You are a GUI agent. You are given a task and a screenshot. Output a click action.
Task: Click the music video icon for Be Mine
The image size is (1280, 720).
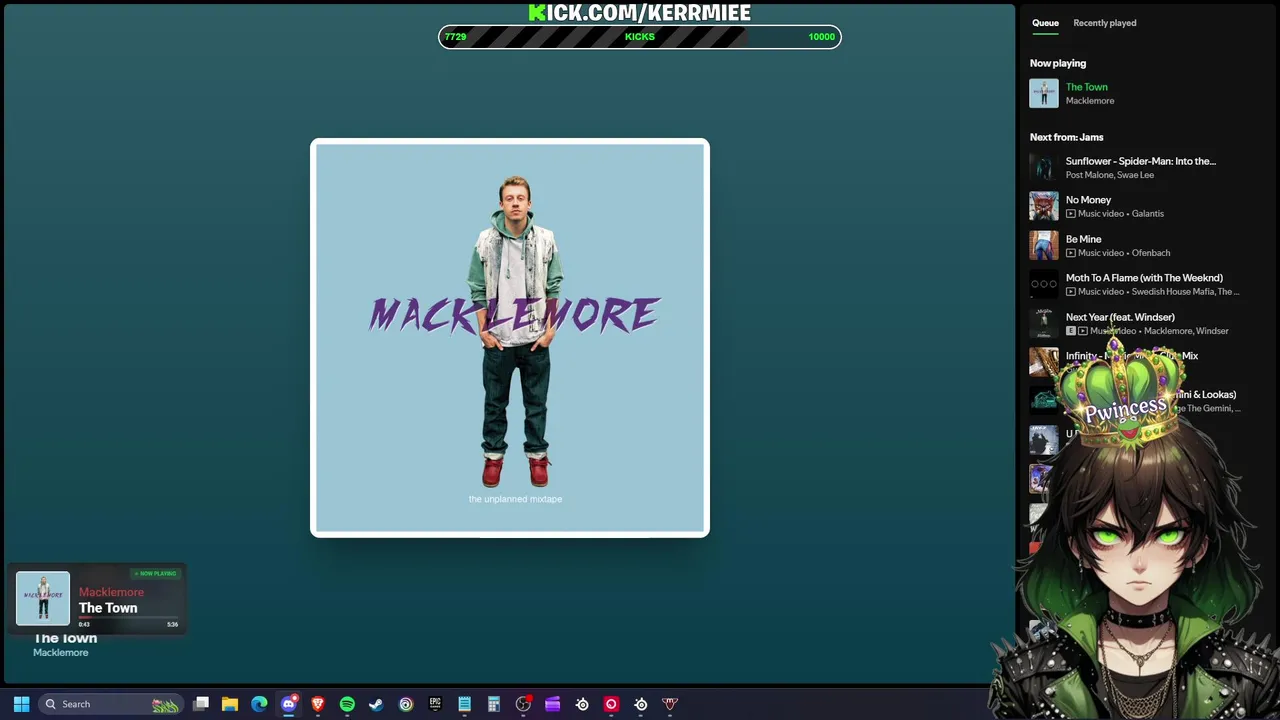click(x=1071, y=253)
